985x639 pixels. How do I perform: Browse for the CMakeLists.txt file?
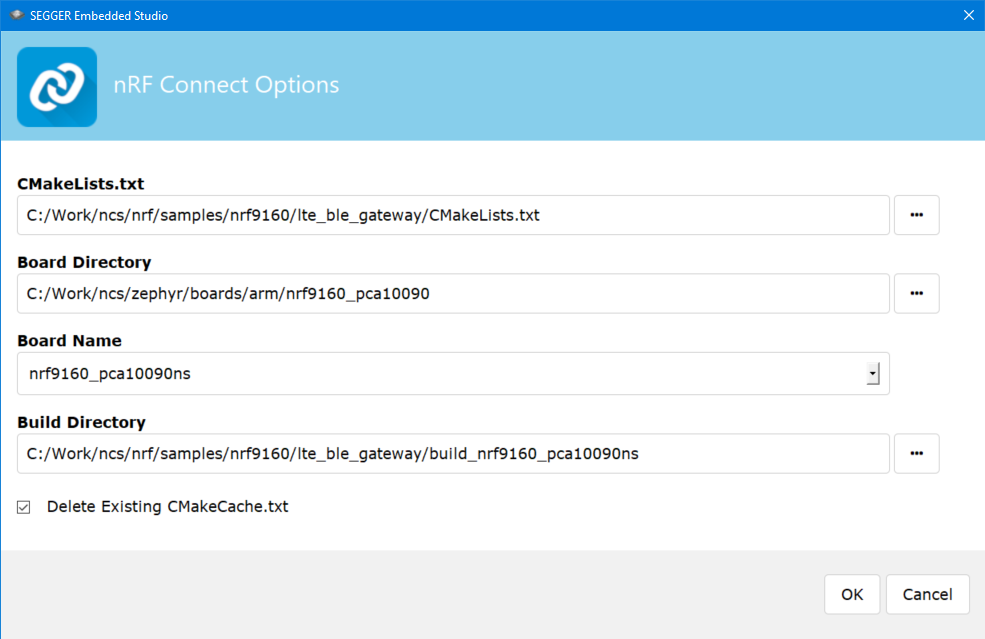coord(916,215)
